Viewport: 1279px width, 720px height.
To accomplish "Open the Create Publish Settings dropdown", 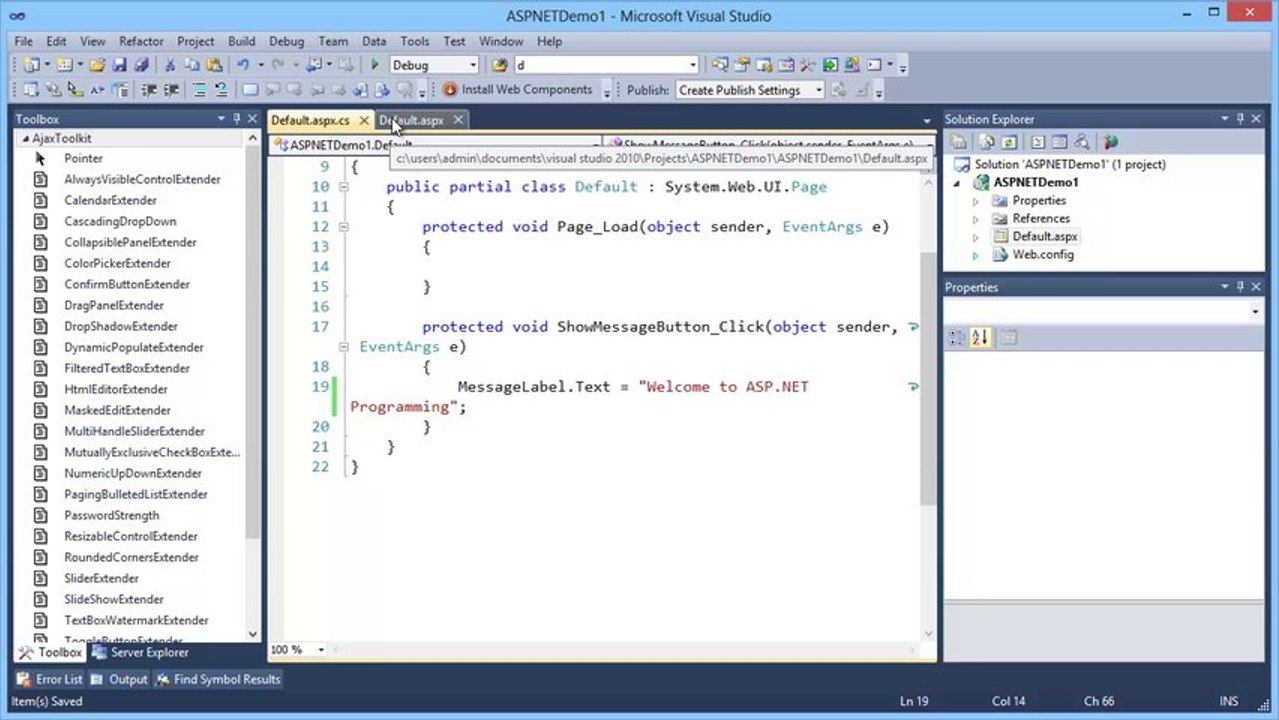I will (818, 90).
